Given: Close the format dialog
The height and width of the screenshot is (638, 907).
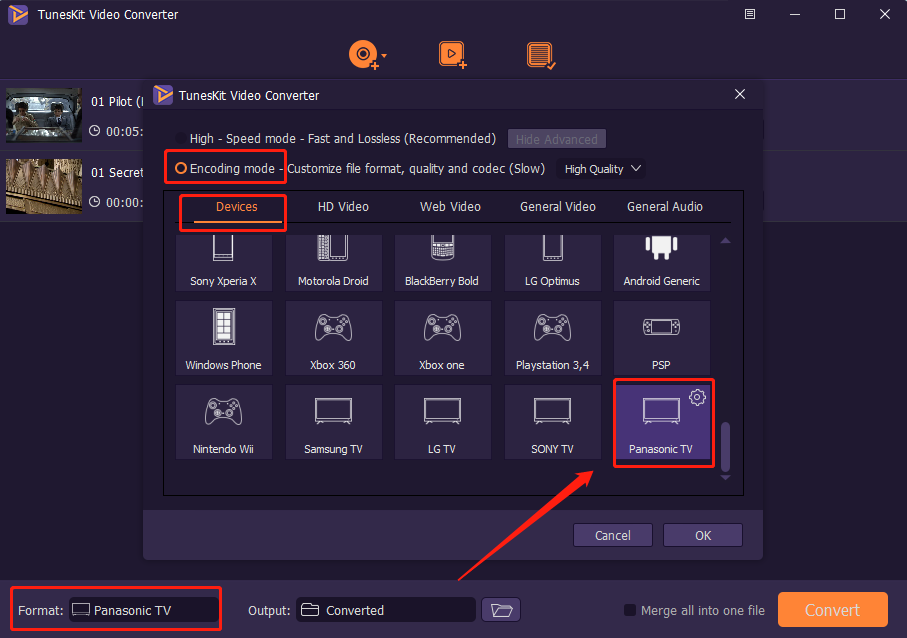Looking at the screenshot, I should [740, 94].
